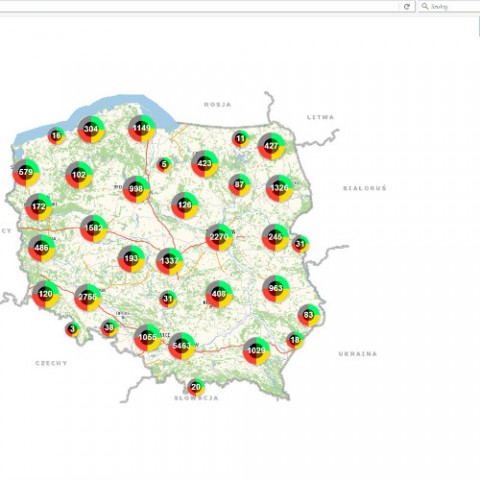The image size is (480, 480).
Task: Open the cluster marker labeled 1326
Action: coord(279,188)
